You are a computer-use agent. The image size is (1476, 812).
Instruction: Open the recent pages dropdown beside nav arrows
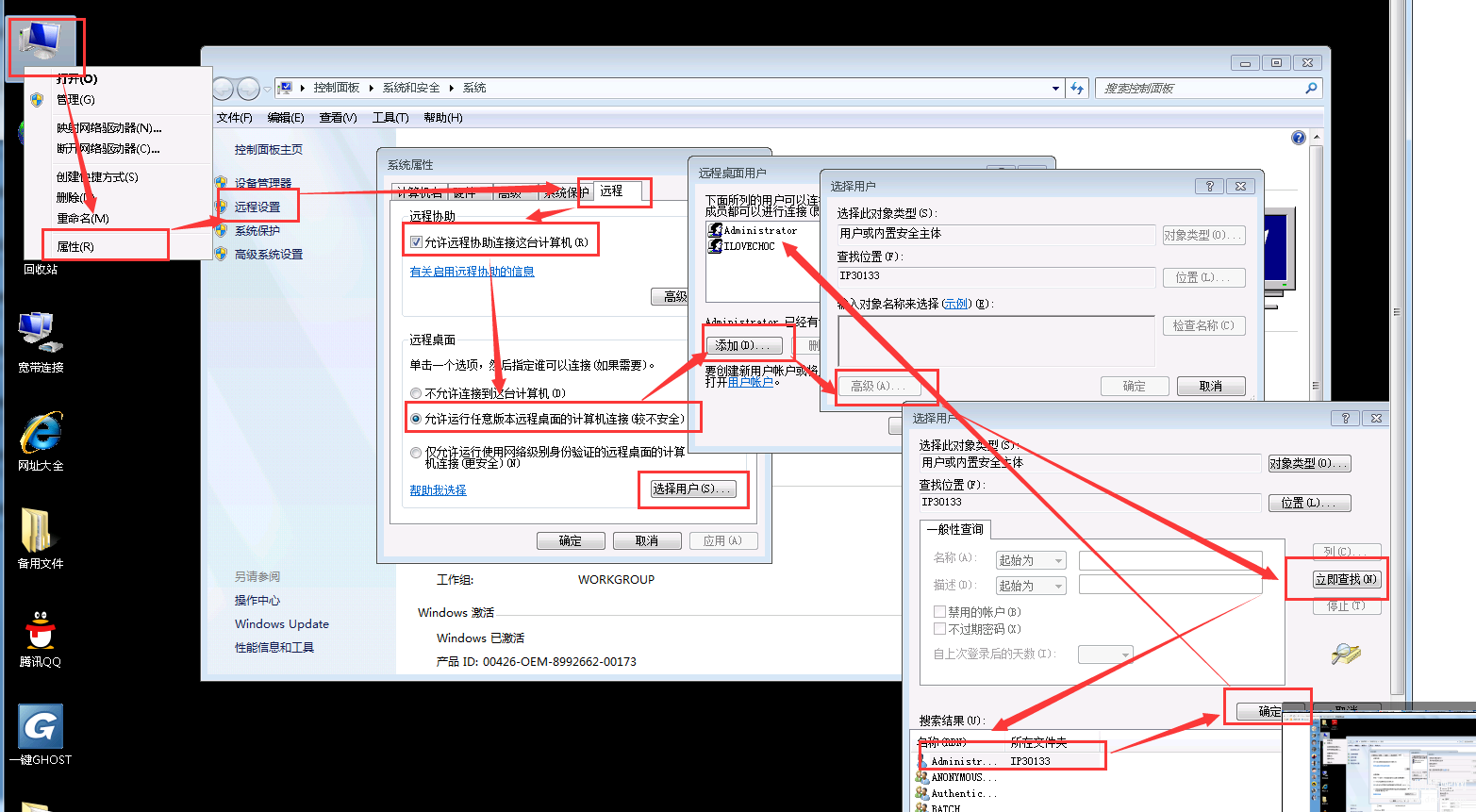click(x=267, y=89)
